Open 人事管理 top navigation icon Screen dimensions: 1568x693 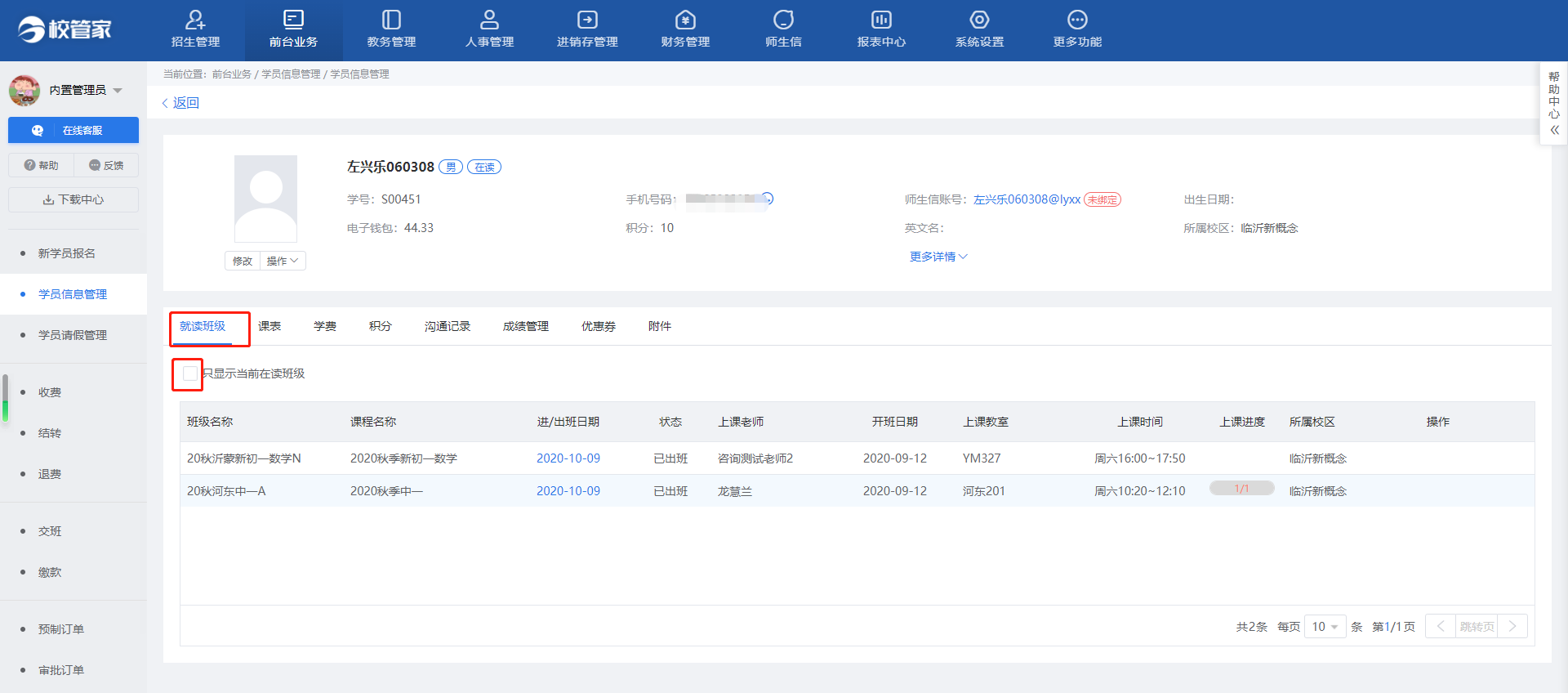click(489, 20)
